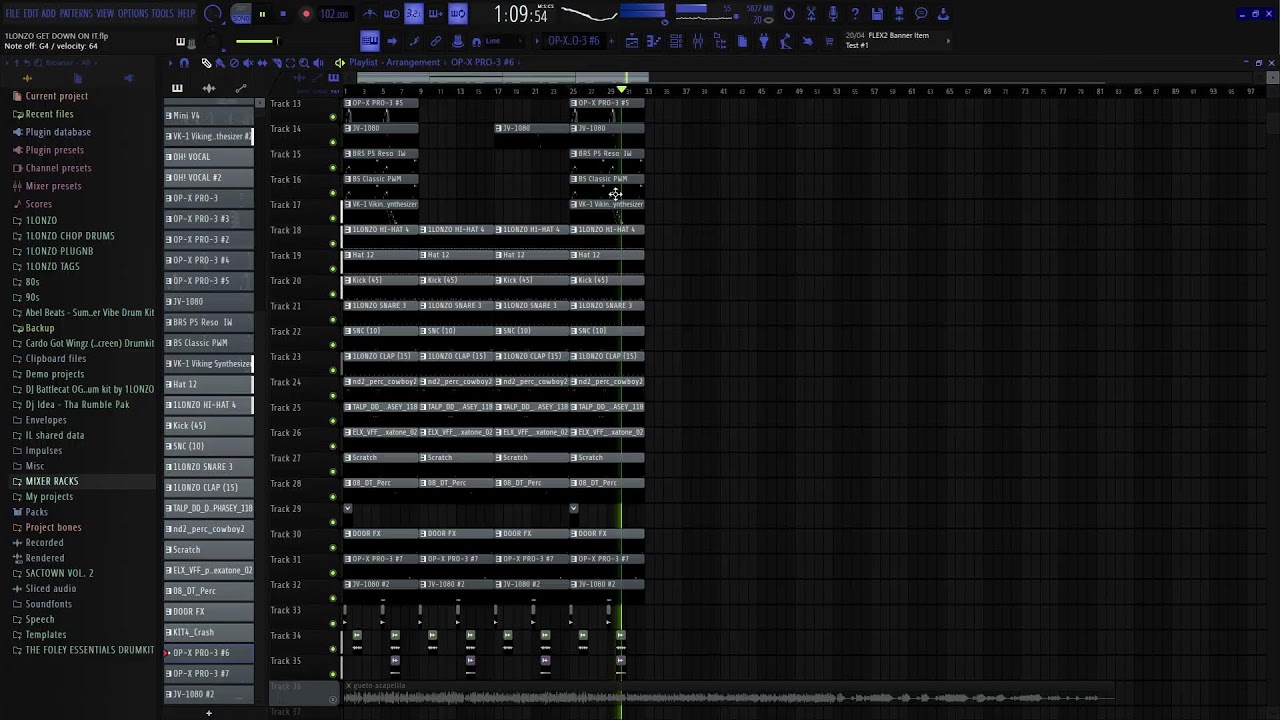Click the Track 20 label
This screenshot has height=720, width=1280.
285,281
